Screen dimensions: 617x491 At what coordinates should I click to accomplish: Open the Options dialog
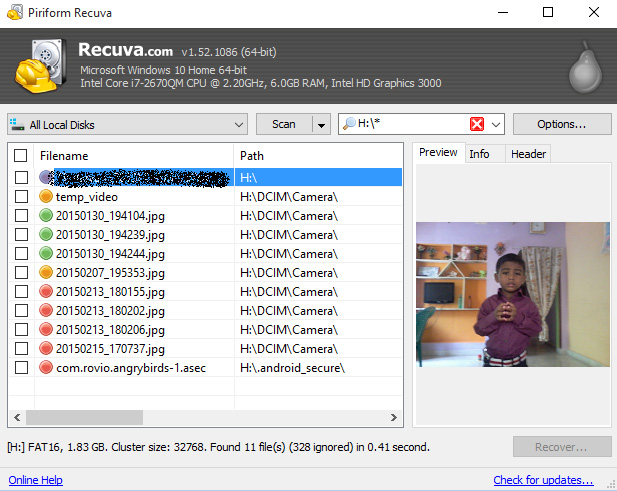click(x=562, y=124)
